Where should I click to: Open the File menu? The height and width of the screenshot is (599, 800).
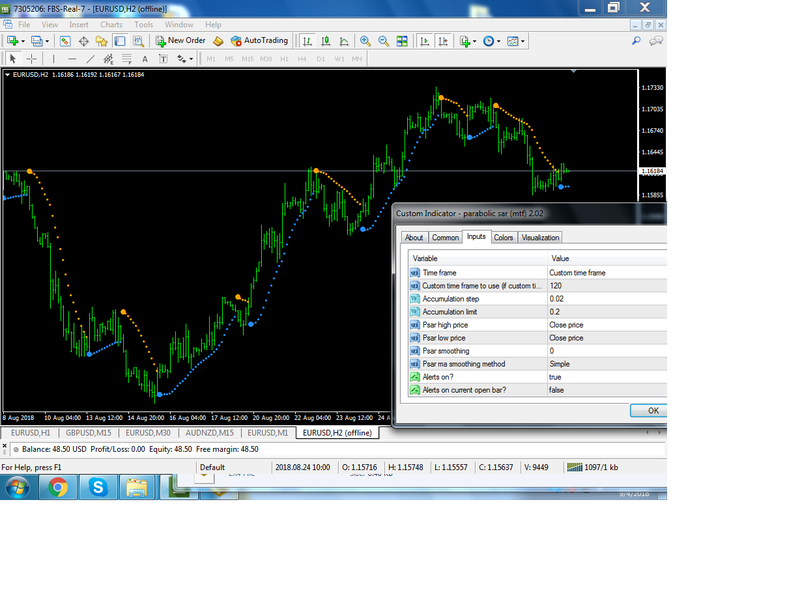[24, 24]
